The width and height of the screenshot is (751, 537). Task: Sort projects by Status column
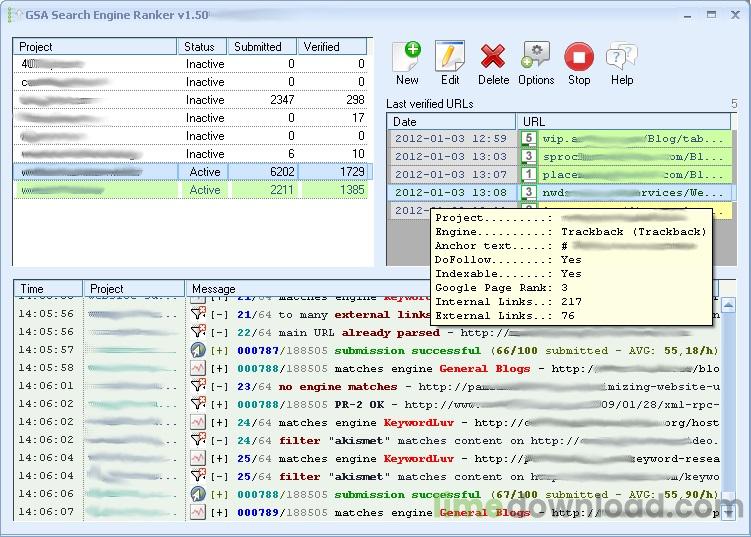202,46
